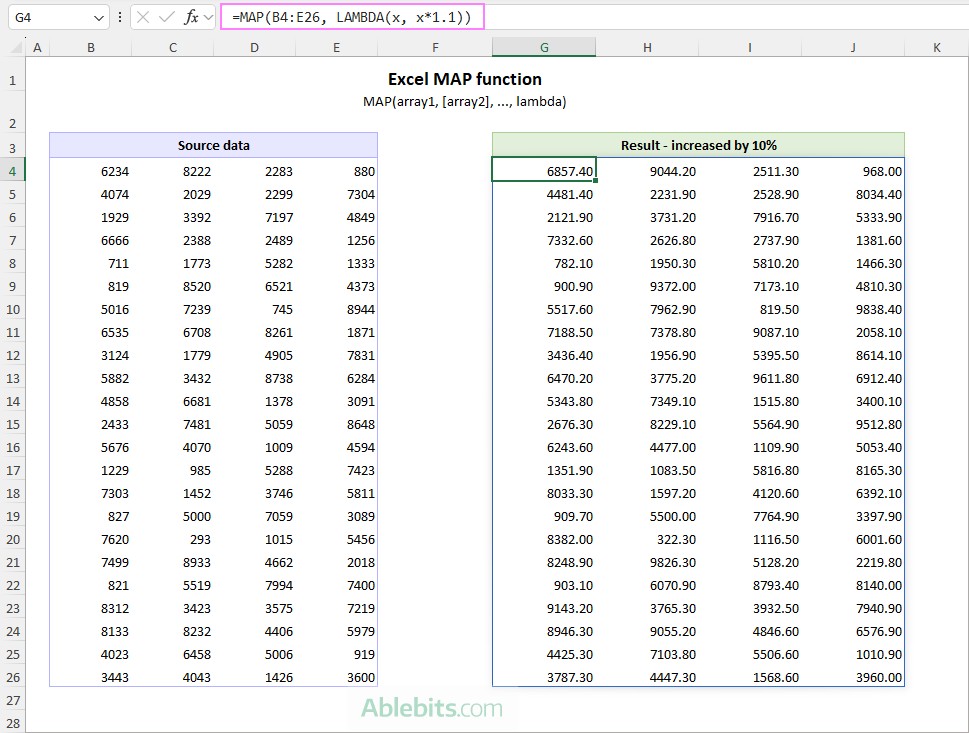Select result cell 5500.00
The image size is (969, 733).
pos(647,517)
